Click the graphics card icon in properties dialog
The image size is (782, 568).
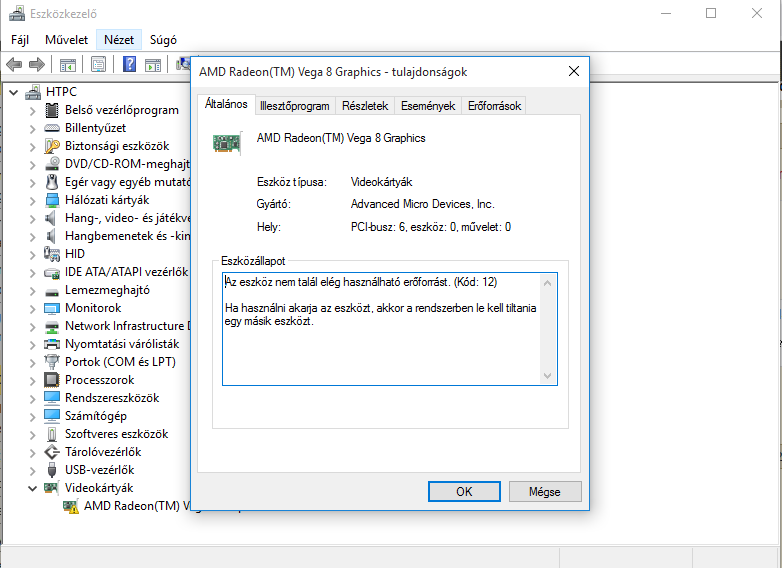[x=227, y=143]
